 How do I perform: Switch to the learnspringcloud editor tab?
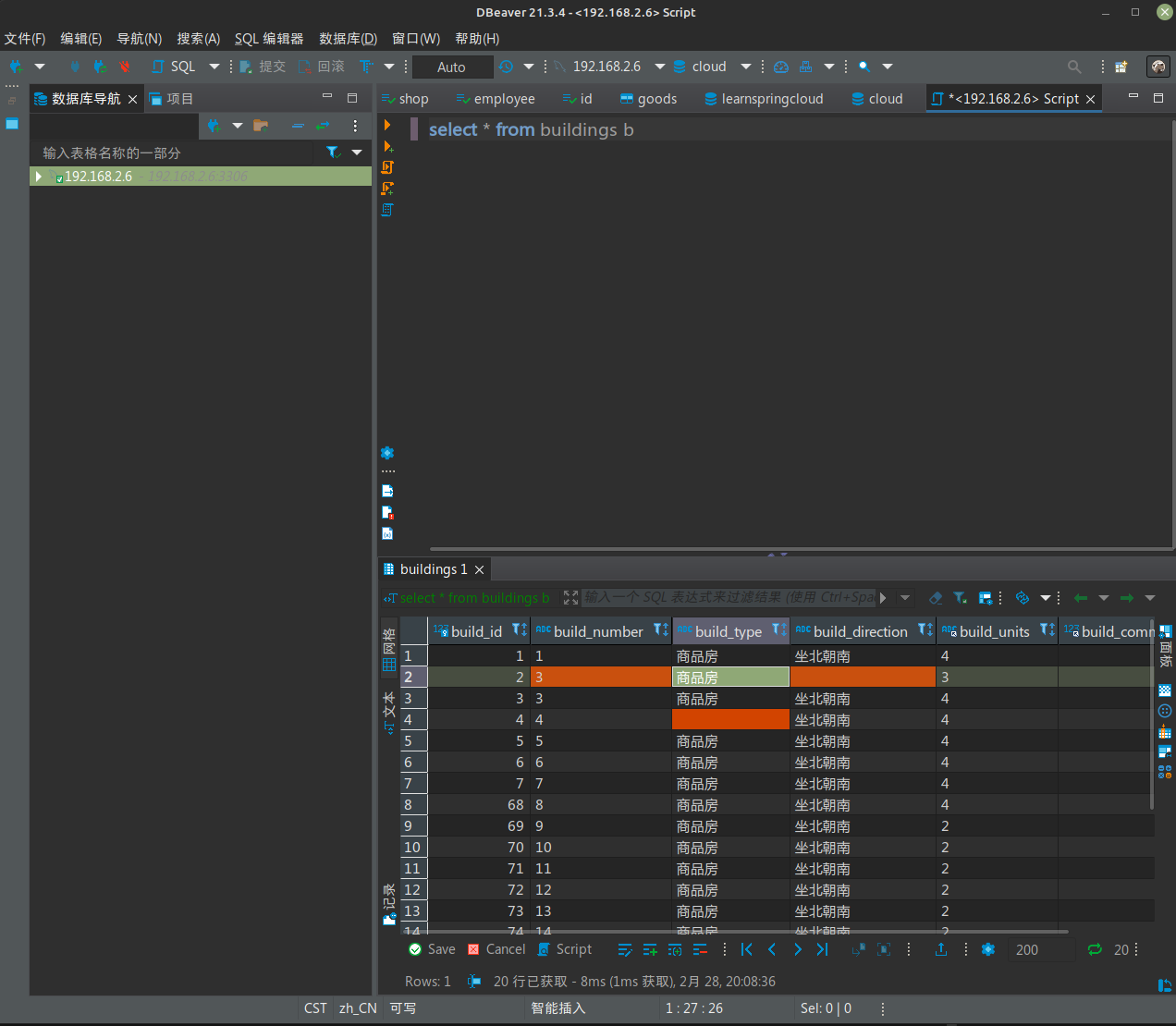click(x=764, y=99)
